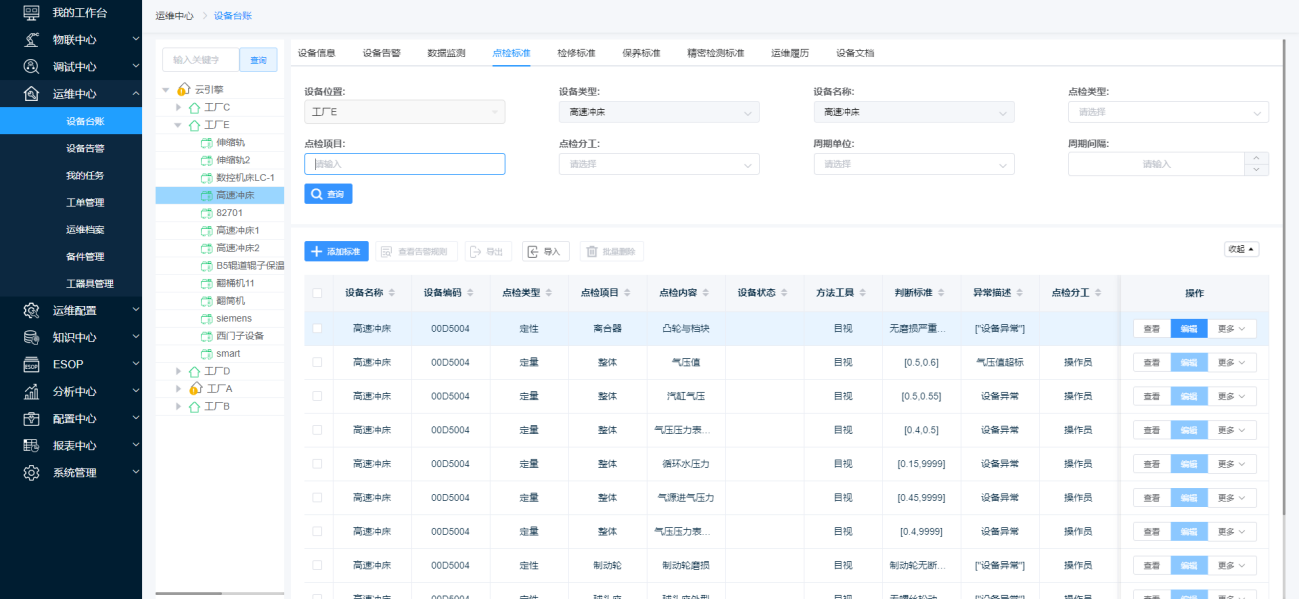Click the 系统管理 gear icon
Image resolution: width=1299 pixels, height=599 pixels.
32,473
